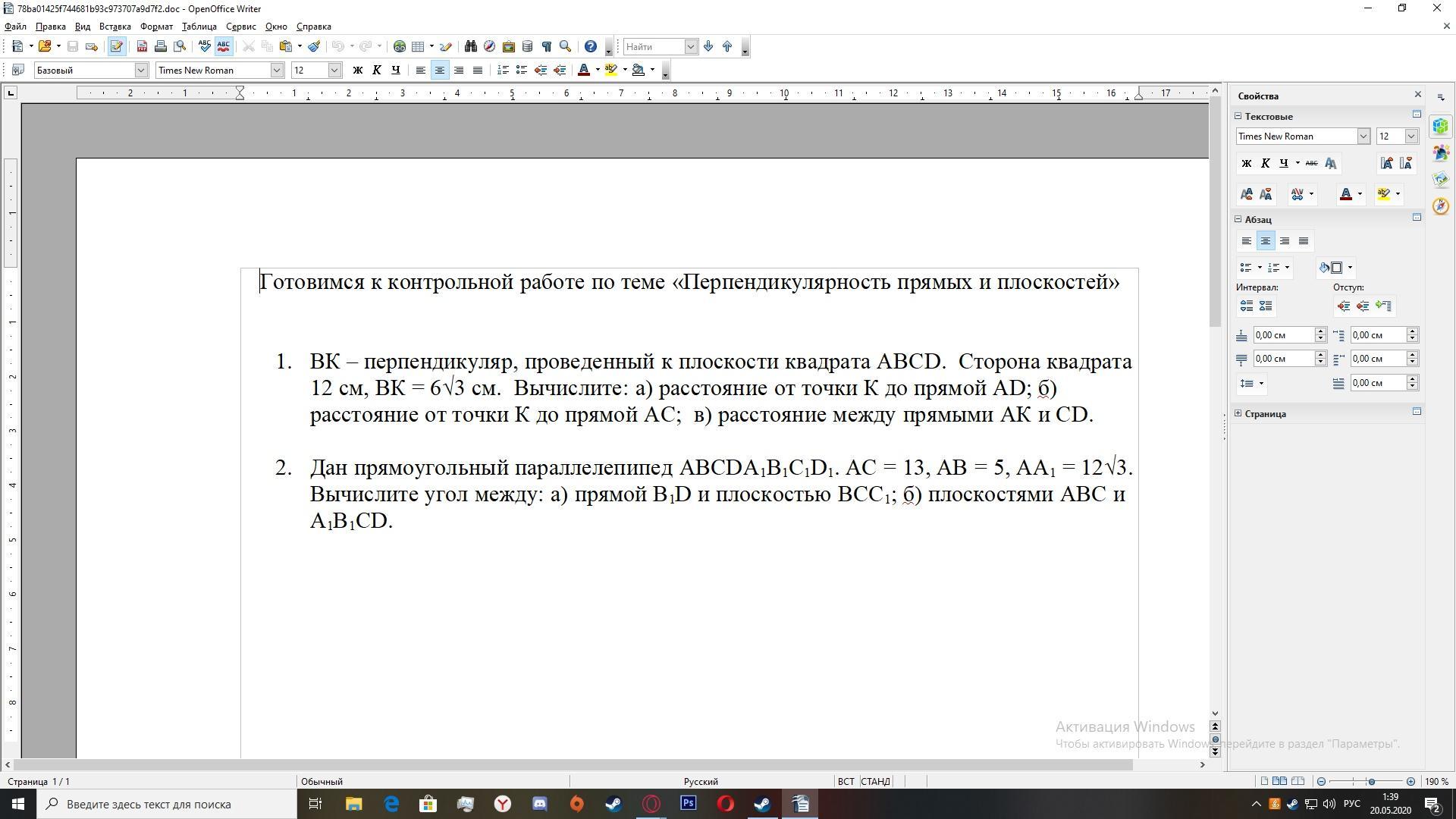Open Find & Replace binoculars icon

(470, 46)
